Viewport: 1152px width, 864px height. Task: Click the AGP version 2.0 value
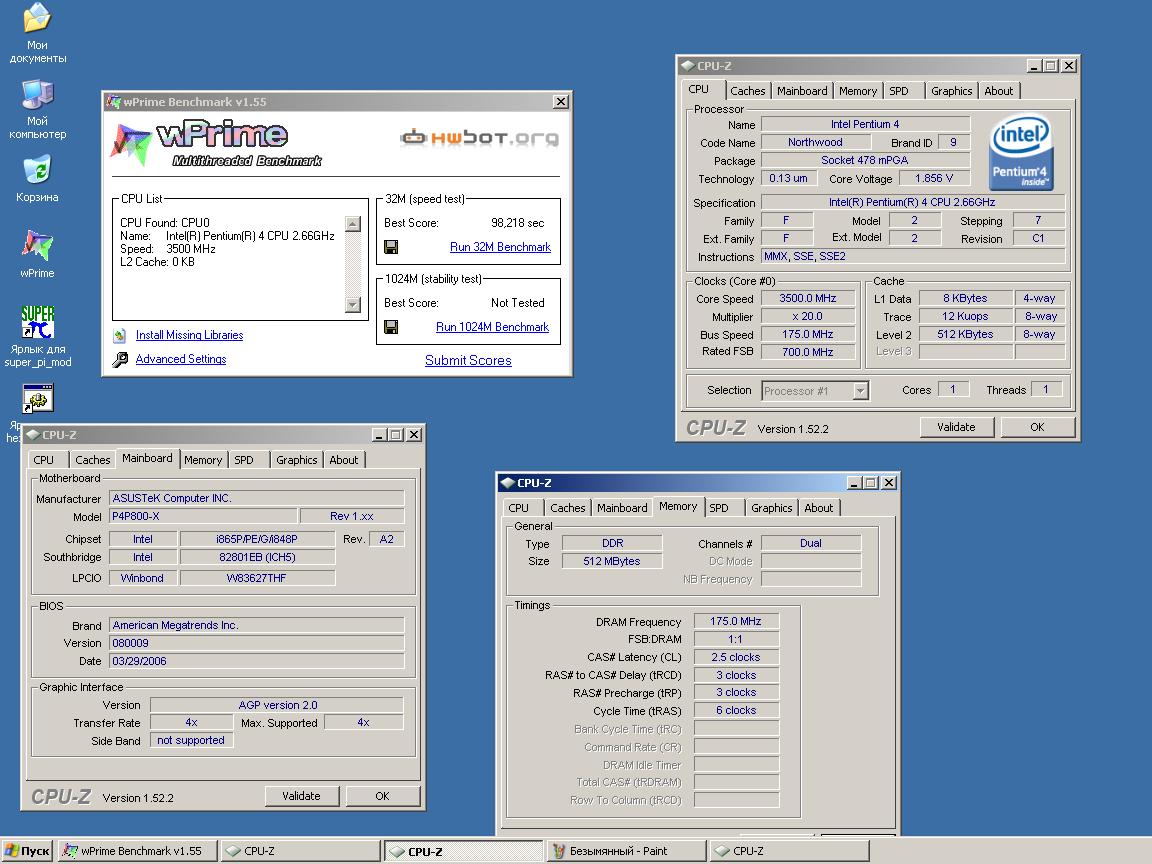point(277,705)
